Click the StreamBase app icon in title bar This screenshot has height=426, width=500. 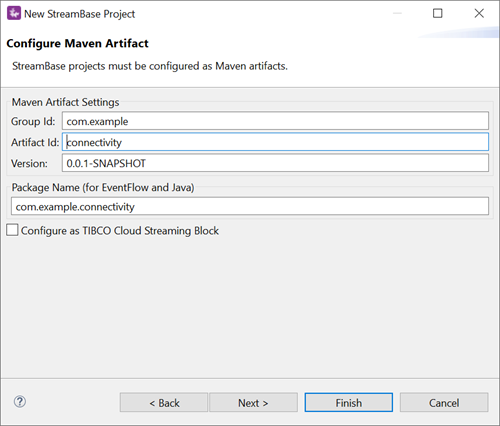tap(14, 13)
